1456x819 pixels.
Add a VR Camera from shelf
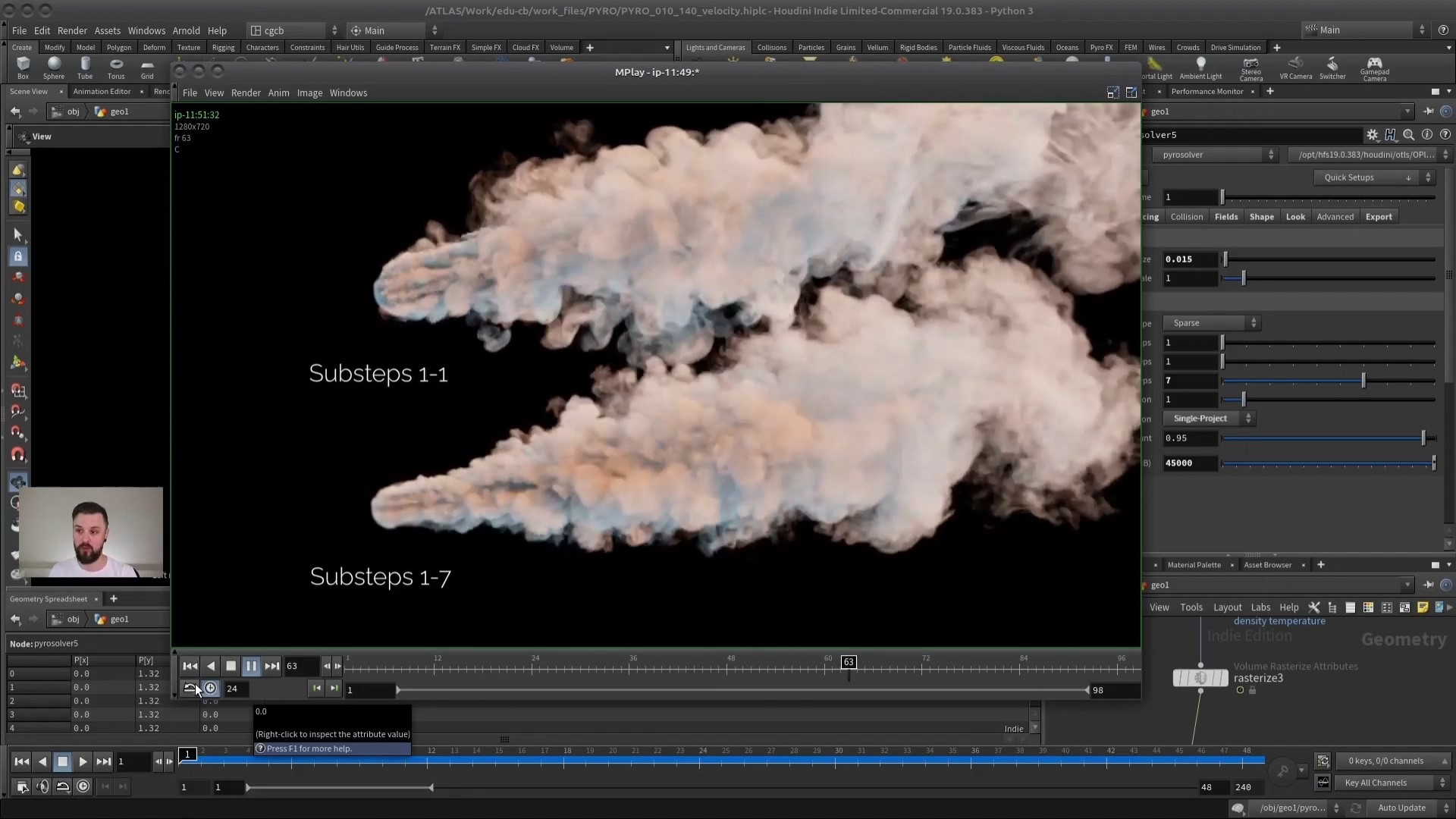[1296, 67]
